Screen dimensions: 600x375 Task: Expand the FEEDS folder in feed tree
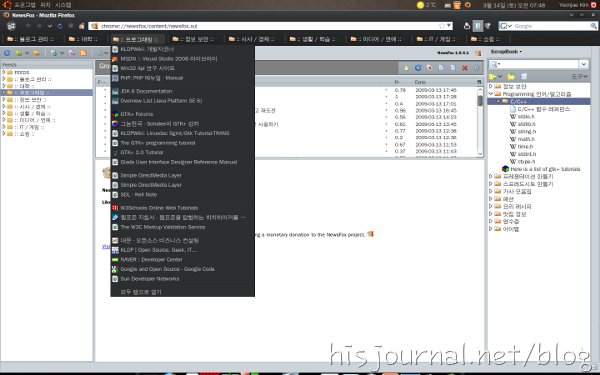[4, 72]
